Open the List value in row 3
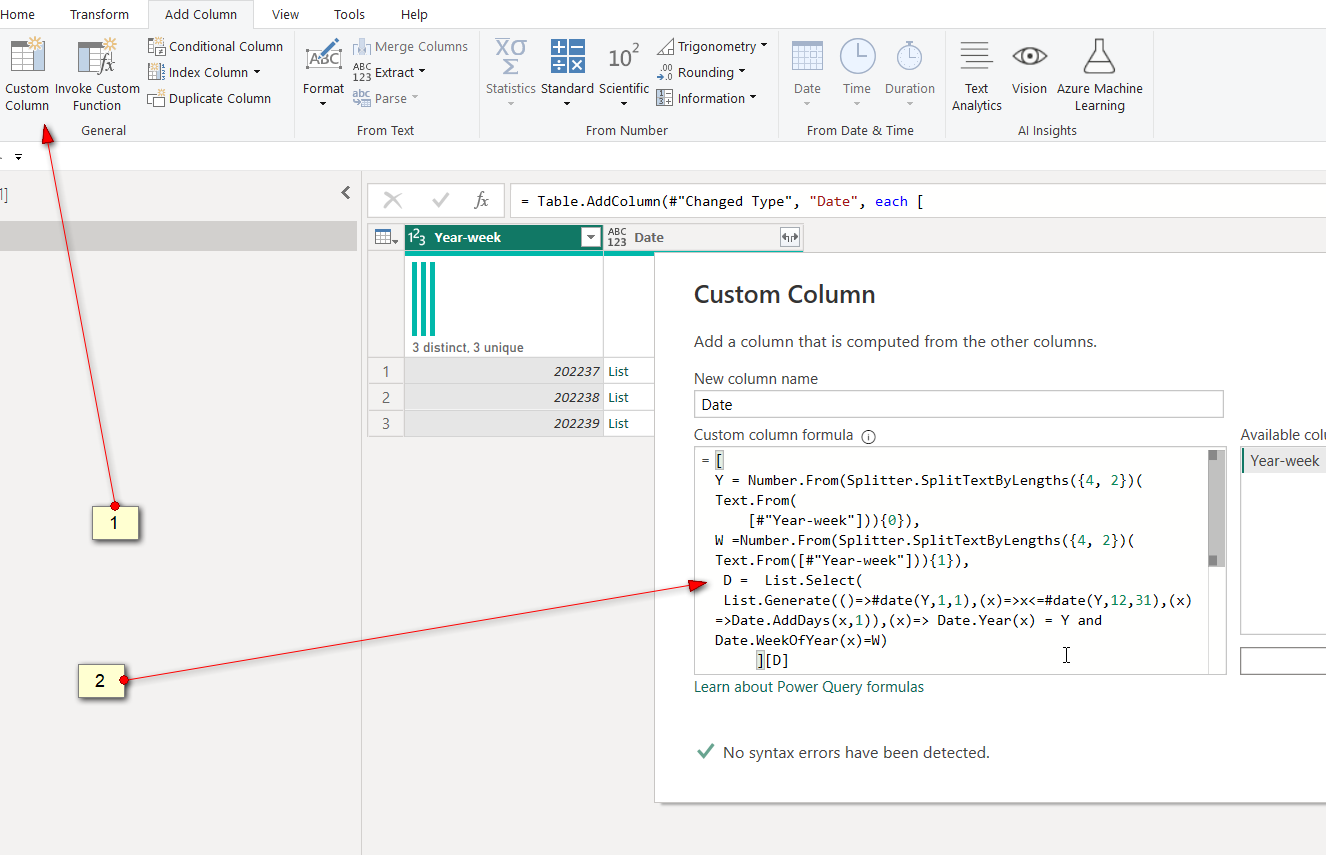This screenshot has height=855, width=1326. point(618,423)
